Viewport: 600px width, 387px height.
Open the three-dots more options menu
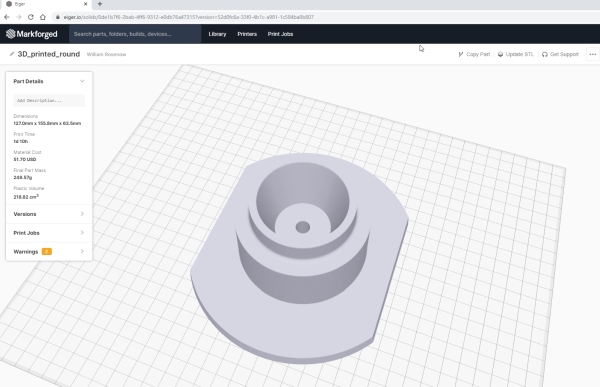pos(593,54)
